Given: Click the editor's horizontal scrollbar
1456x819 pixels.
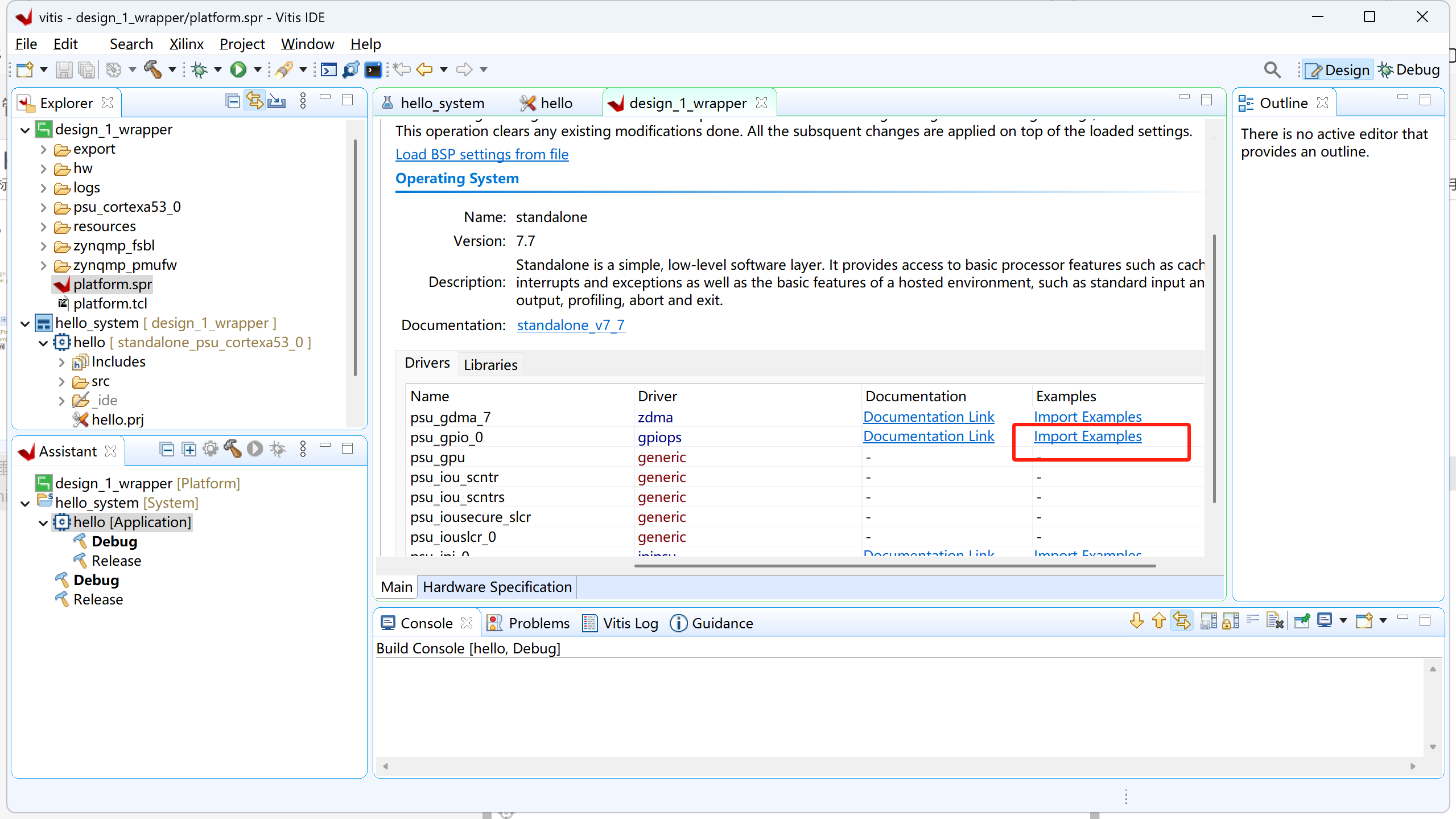Looking at the screenshot, I should (894, 566).
